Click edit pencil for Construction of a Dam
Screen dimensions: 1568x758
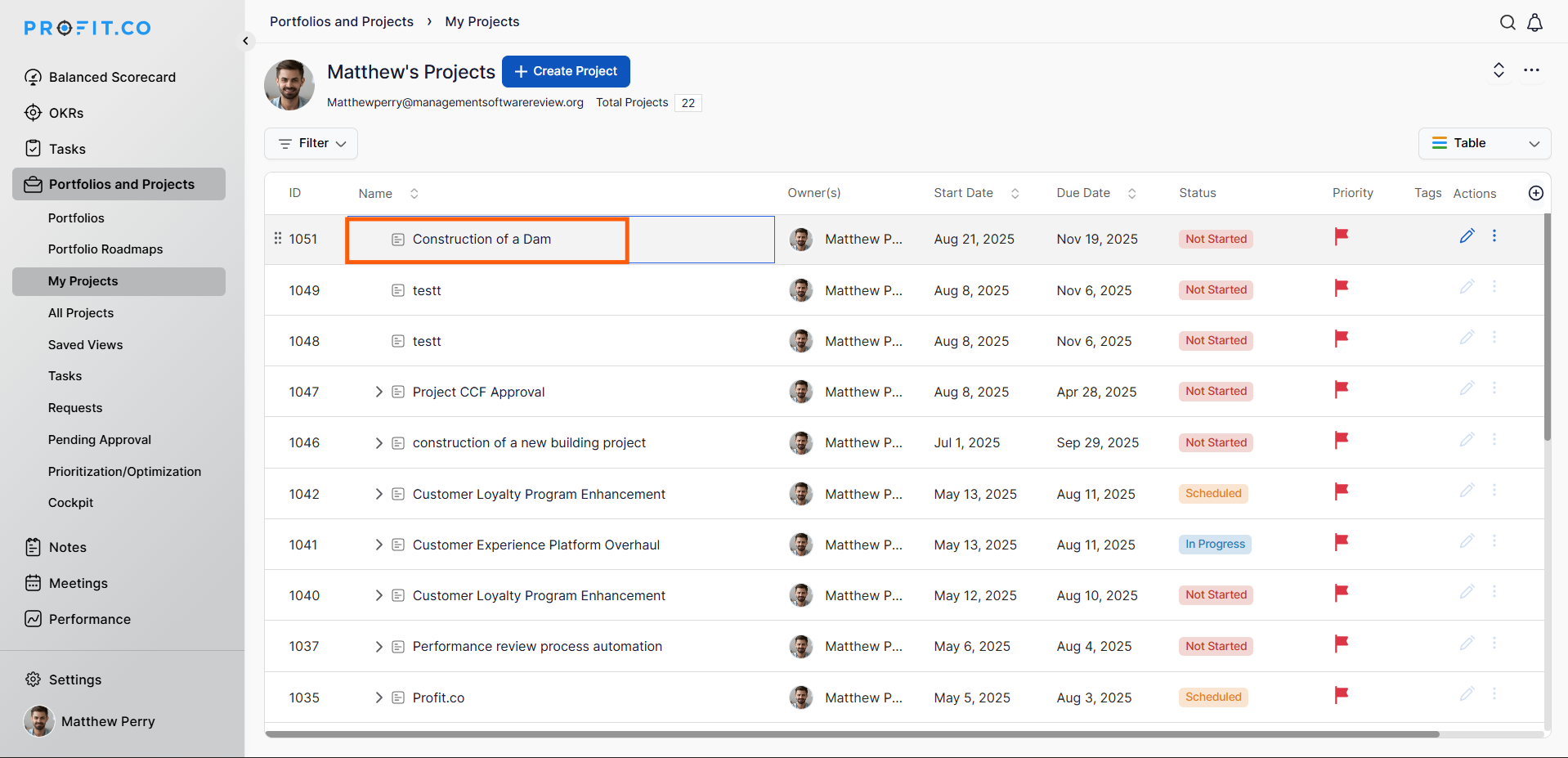(1467, 236)
